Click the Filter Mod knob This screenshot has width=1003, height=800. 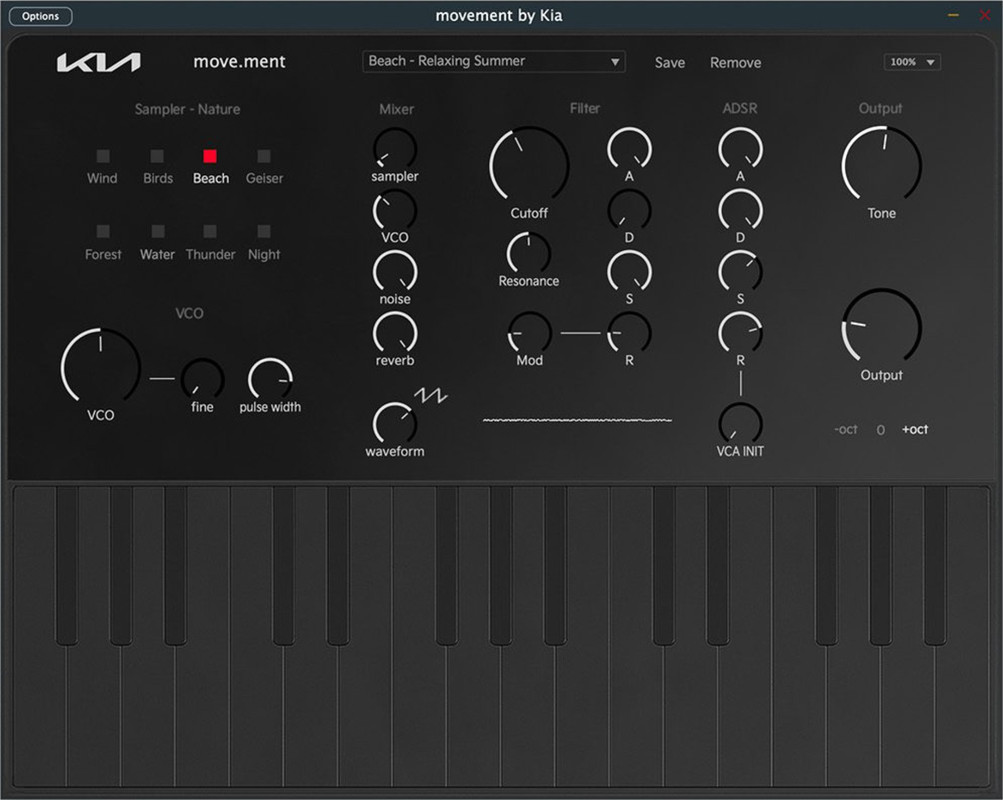(x=530, y=333)
